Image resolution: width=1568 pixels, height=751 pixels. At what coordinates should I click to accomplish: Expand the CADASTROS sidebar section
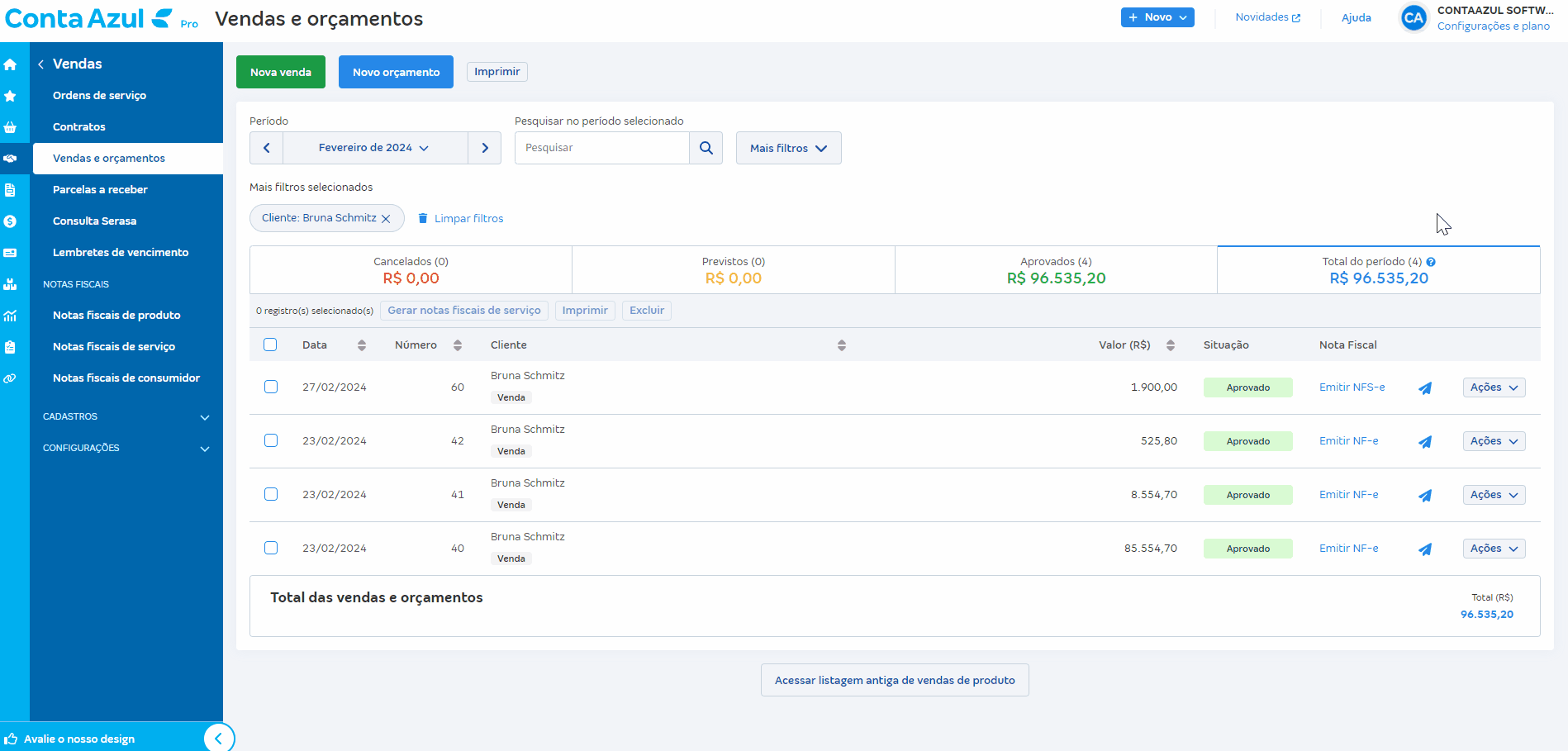(x=126, y=416)
